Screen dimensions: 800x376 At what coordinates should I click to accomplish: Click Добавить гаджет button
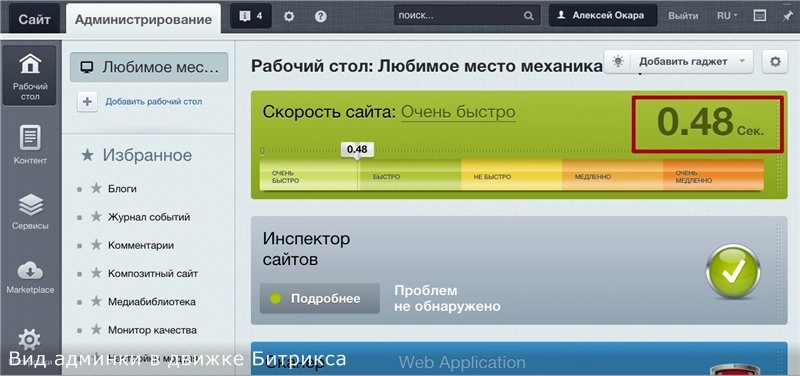click(x=679, y=62)
